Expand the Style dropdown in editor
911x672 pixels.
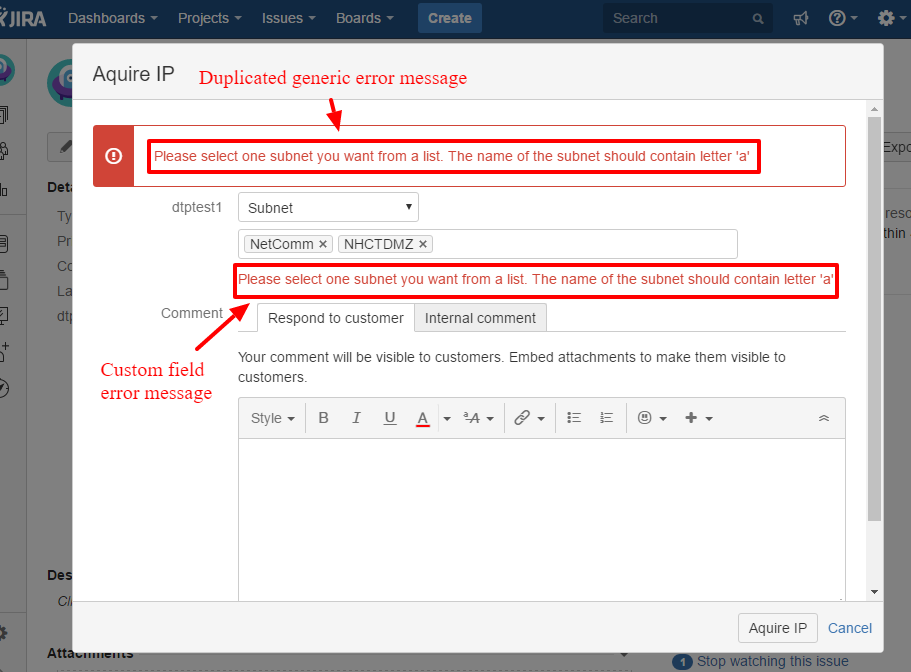click(x=272, y=418)
